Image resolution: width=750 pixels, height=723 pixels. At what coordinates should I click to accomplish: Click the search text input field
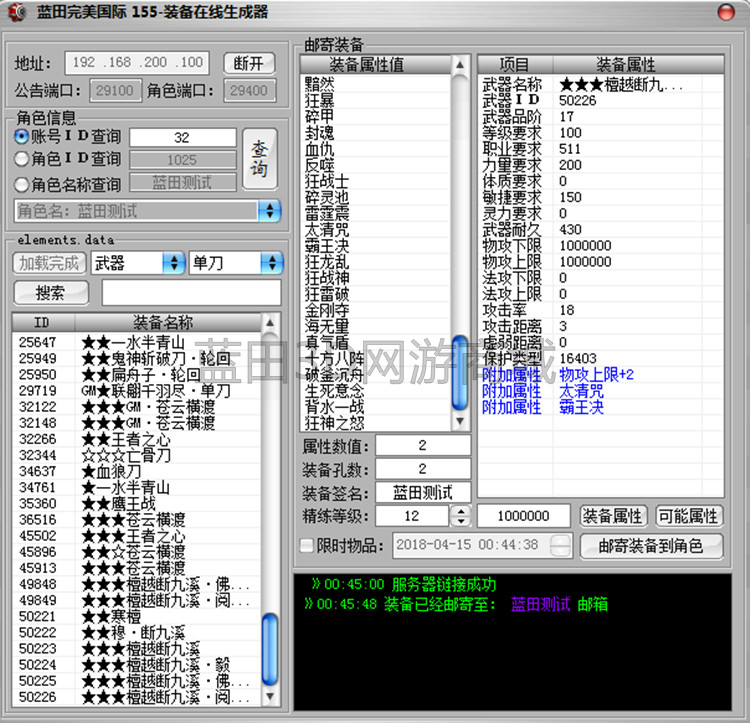pos(192,293)
